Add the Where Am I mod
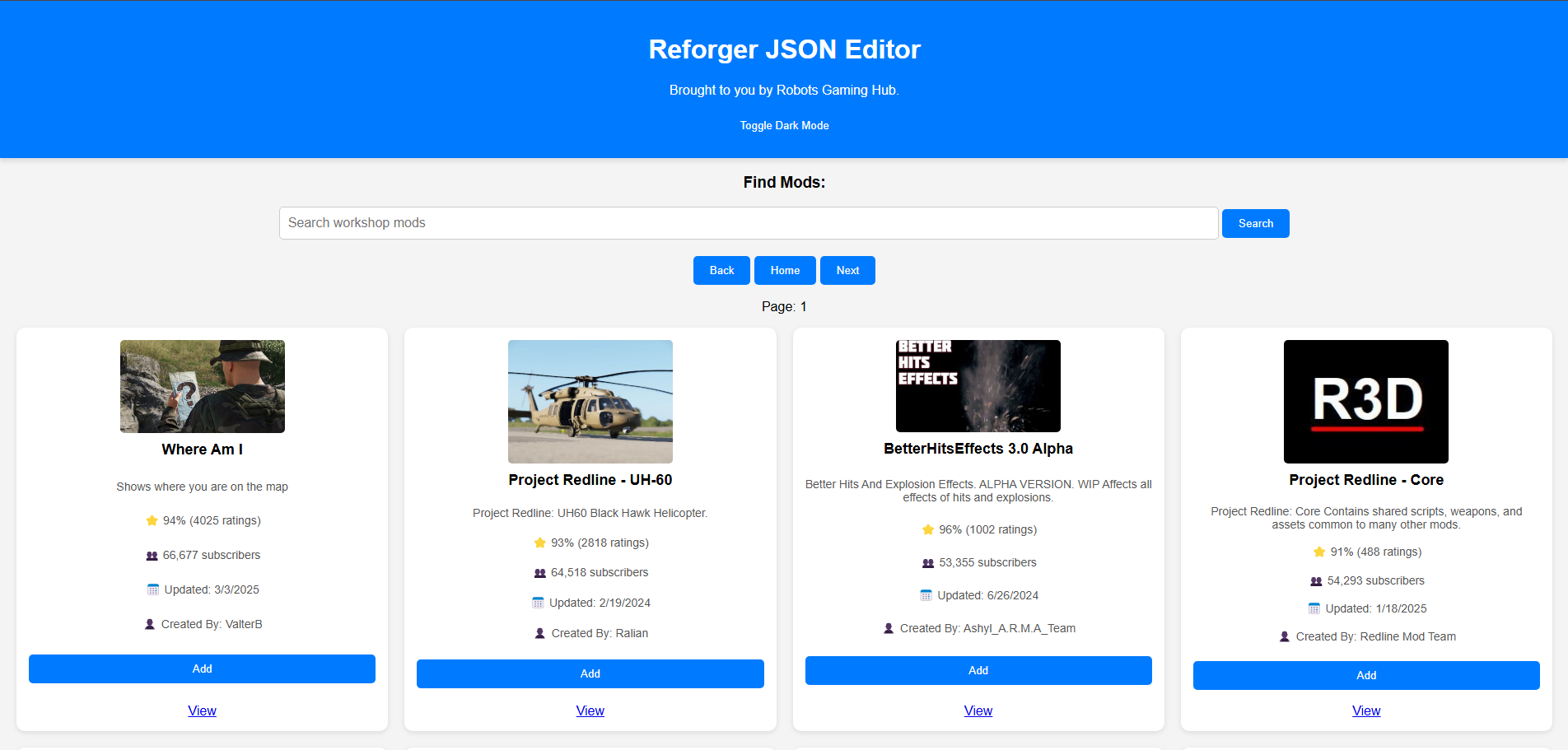This screenshot has width=1568, height=750. 202,668
